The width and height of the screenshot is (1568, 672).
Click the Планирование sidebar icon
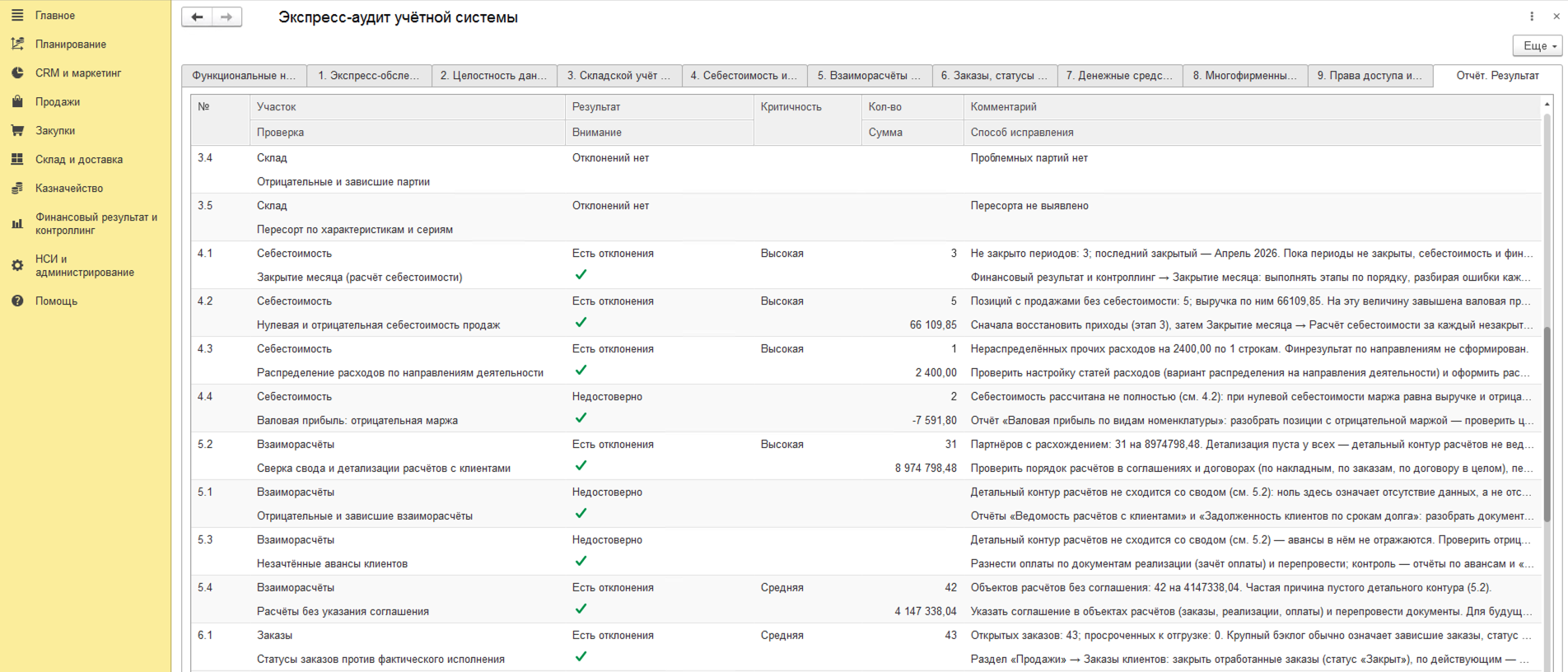(17, 44)
